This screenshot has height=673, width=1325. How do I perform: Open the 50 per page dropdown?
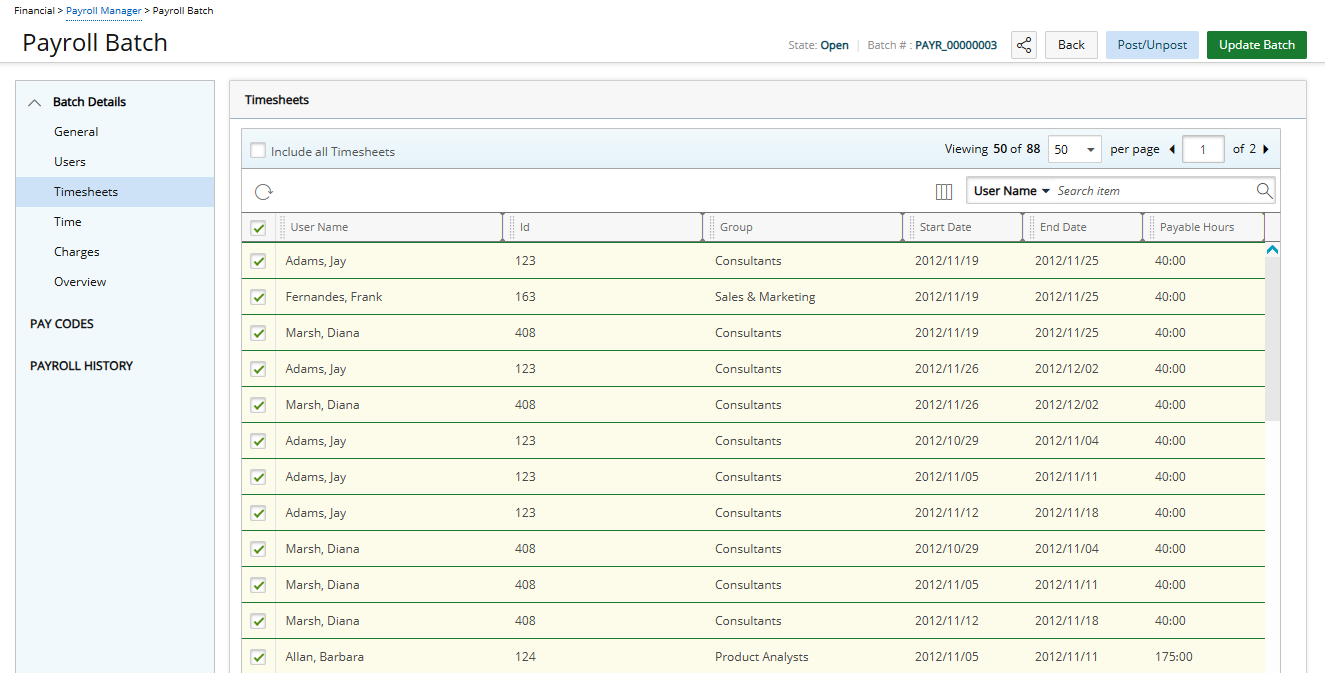pos(1075,150)
